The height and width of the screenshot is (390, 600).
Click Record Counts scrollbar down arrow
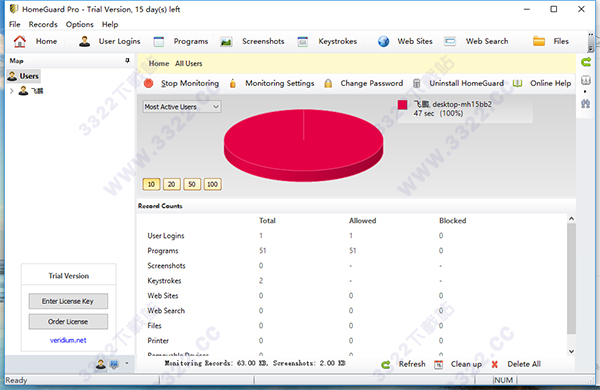click(571, 351)
